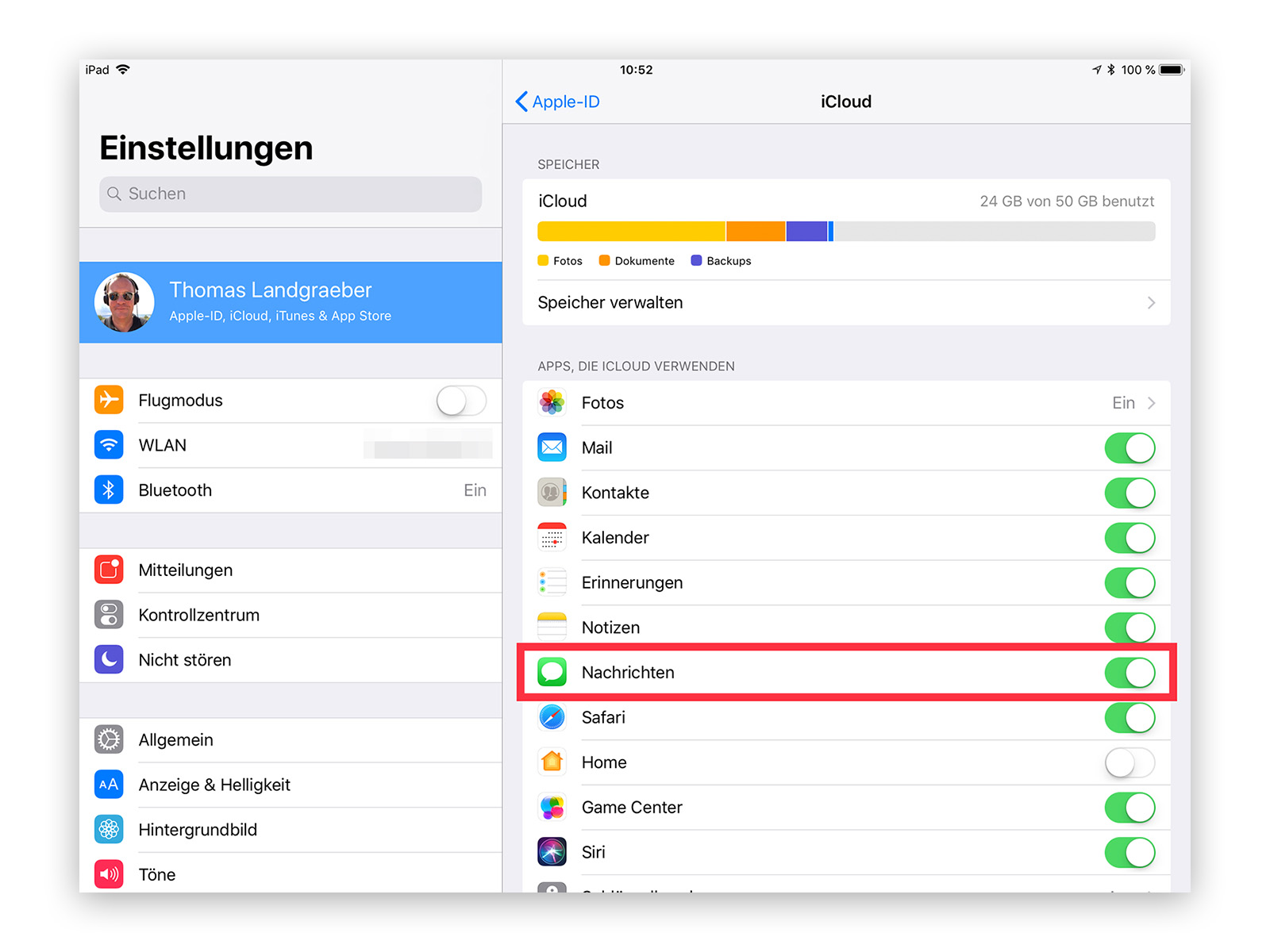Go back using the Apple-ID chevron
The height and width of the screenshot is (952, 1270).
521,102
